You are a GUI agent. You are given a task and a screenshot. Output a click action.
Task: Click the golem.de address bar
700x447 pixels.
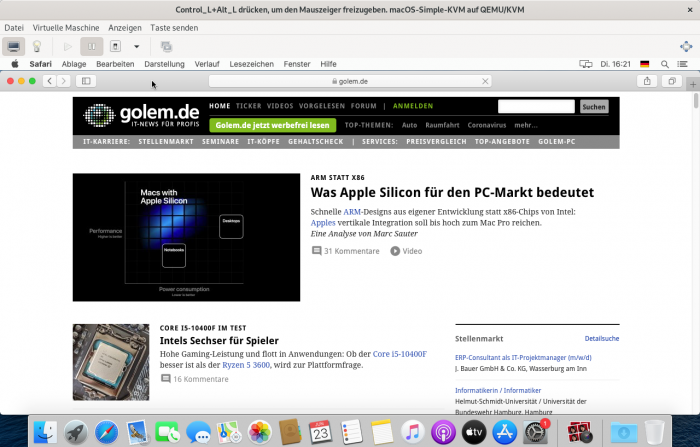tap(350, 81)
